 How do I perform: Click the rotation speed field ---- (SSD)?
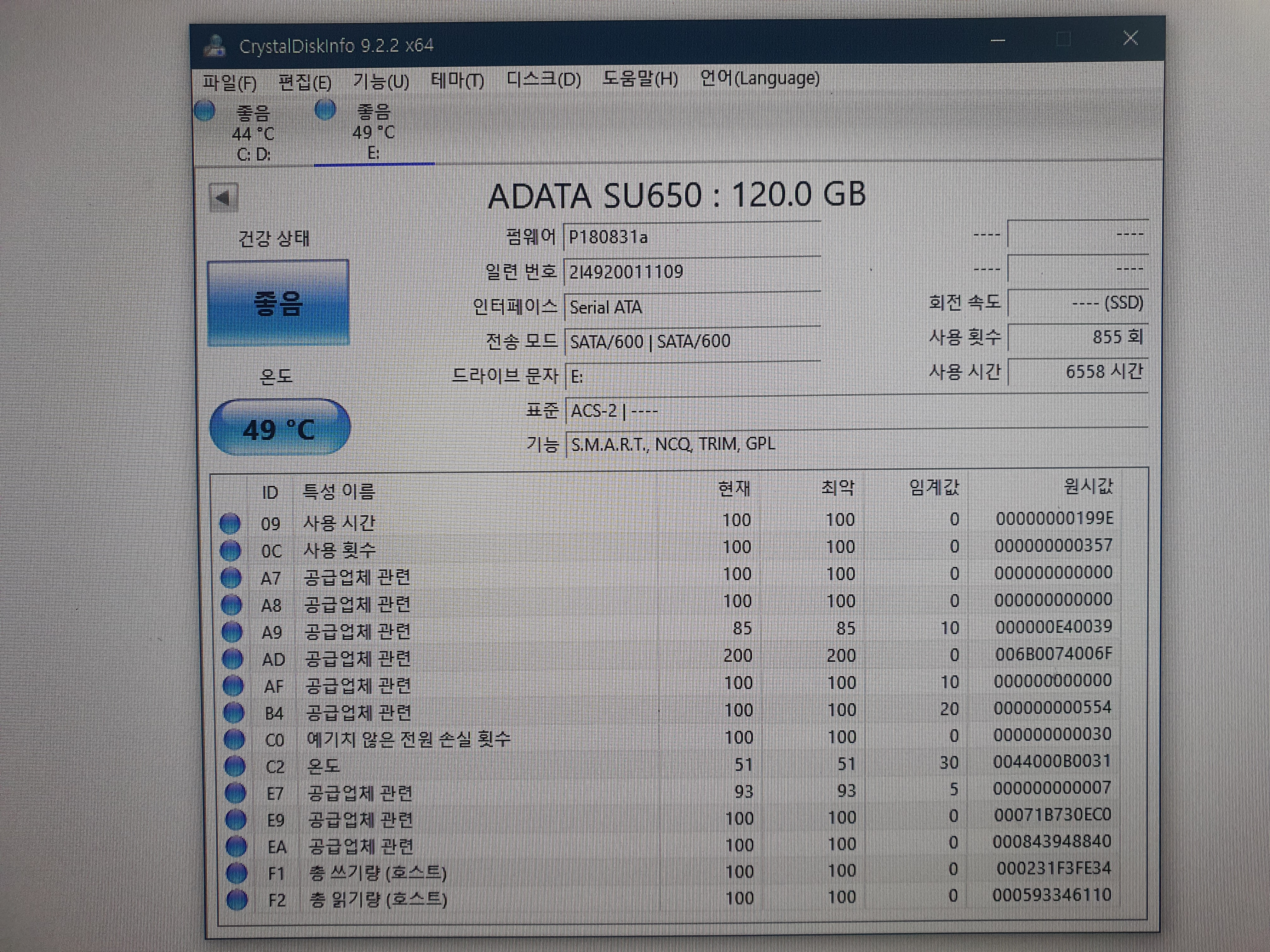pyautogui.click(x=1078, y=303)
